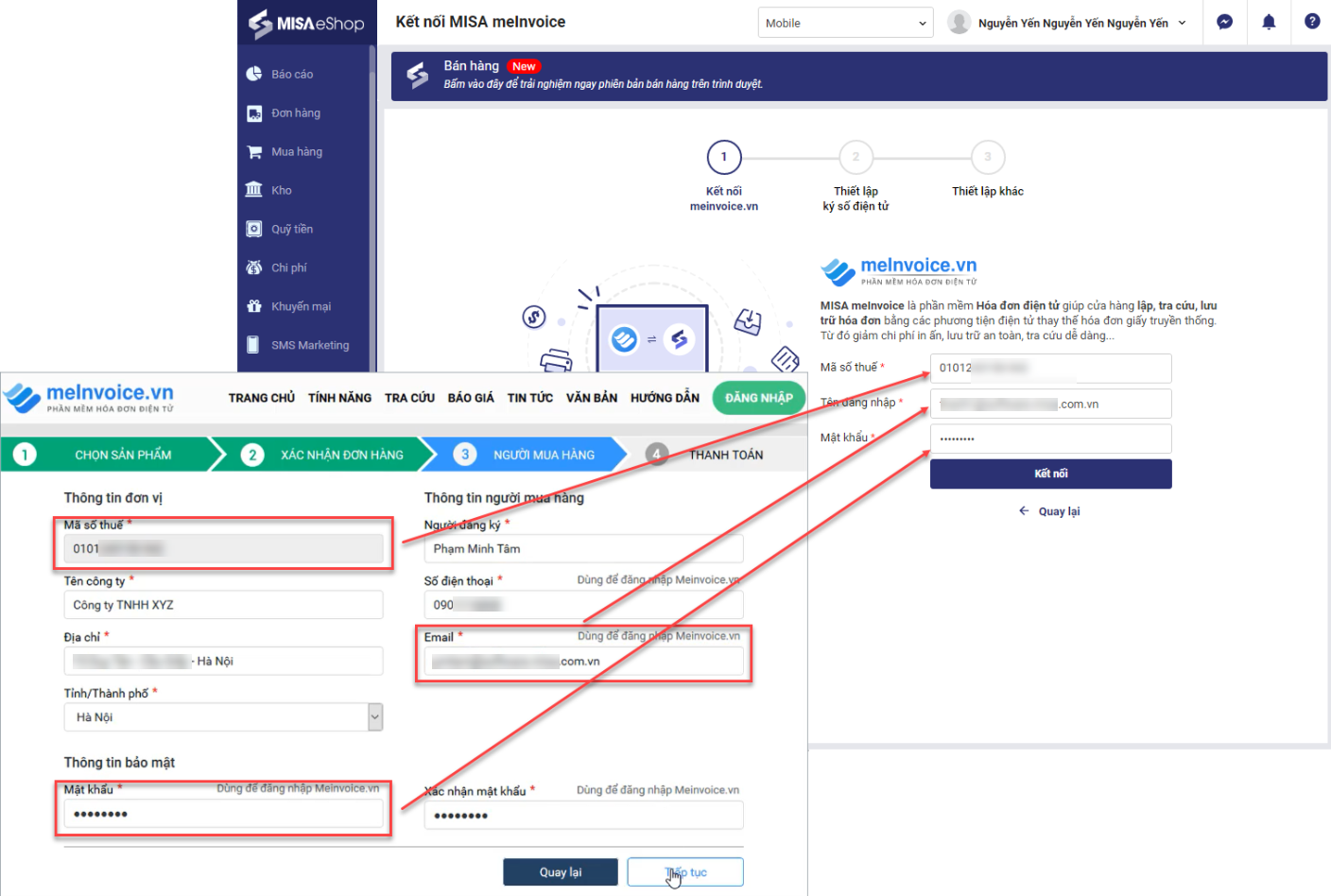Focus Mã số thuế field under Thông tin đơn vị

[x=223, y=548]
